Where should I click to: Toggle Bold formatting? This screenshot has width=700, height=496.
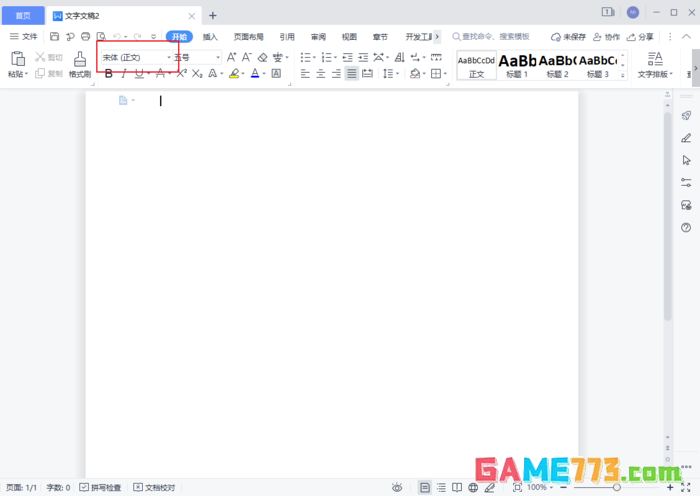pos(109,73)
